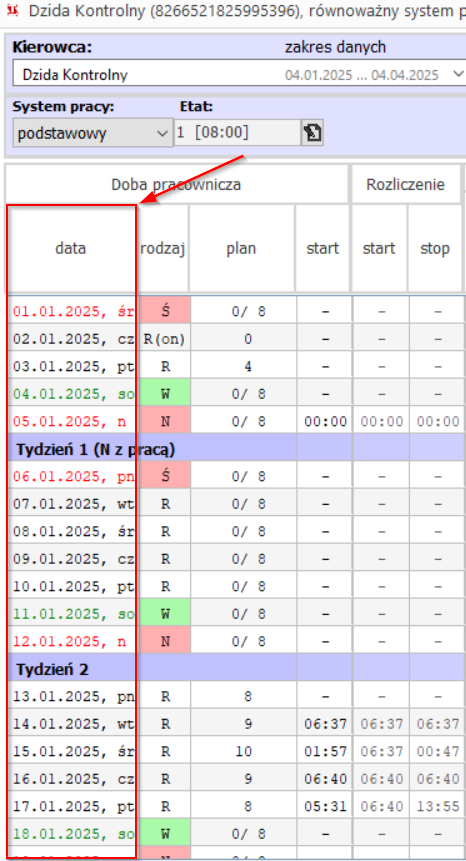Select the R(on) cell for 02.01.2025
466x861 pixels.
tap(164, 339)
